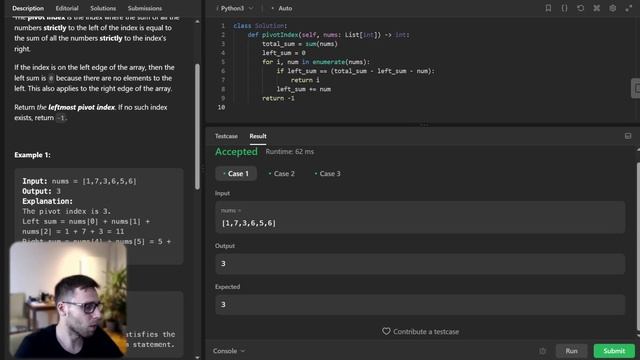This screenshot has width=640, height=360.
Task: Click code line 'return -1'
Action: [278, 98]
